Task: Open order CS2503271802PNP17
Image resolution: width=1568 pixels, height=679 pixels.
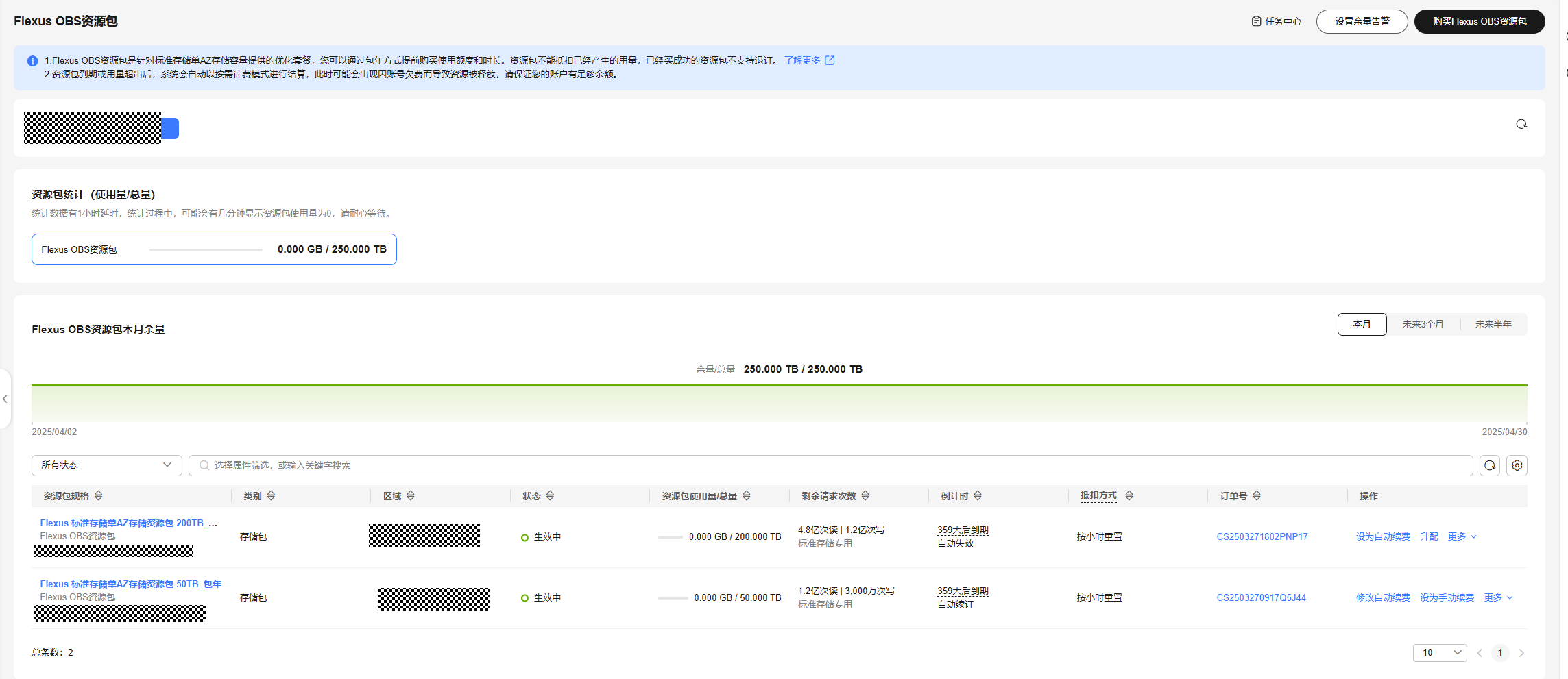Action: coord(1262,536)
